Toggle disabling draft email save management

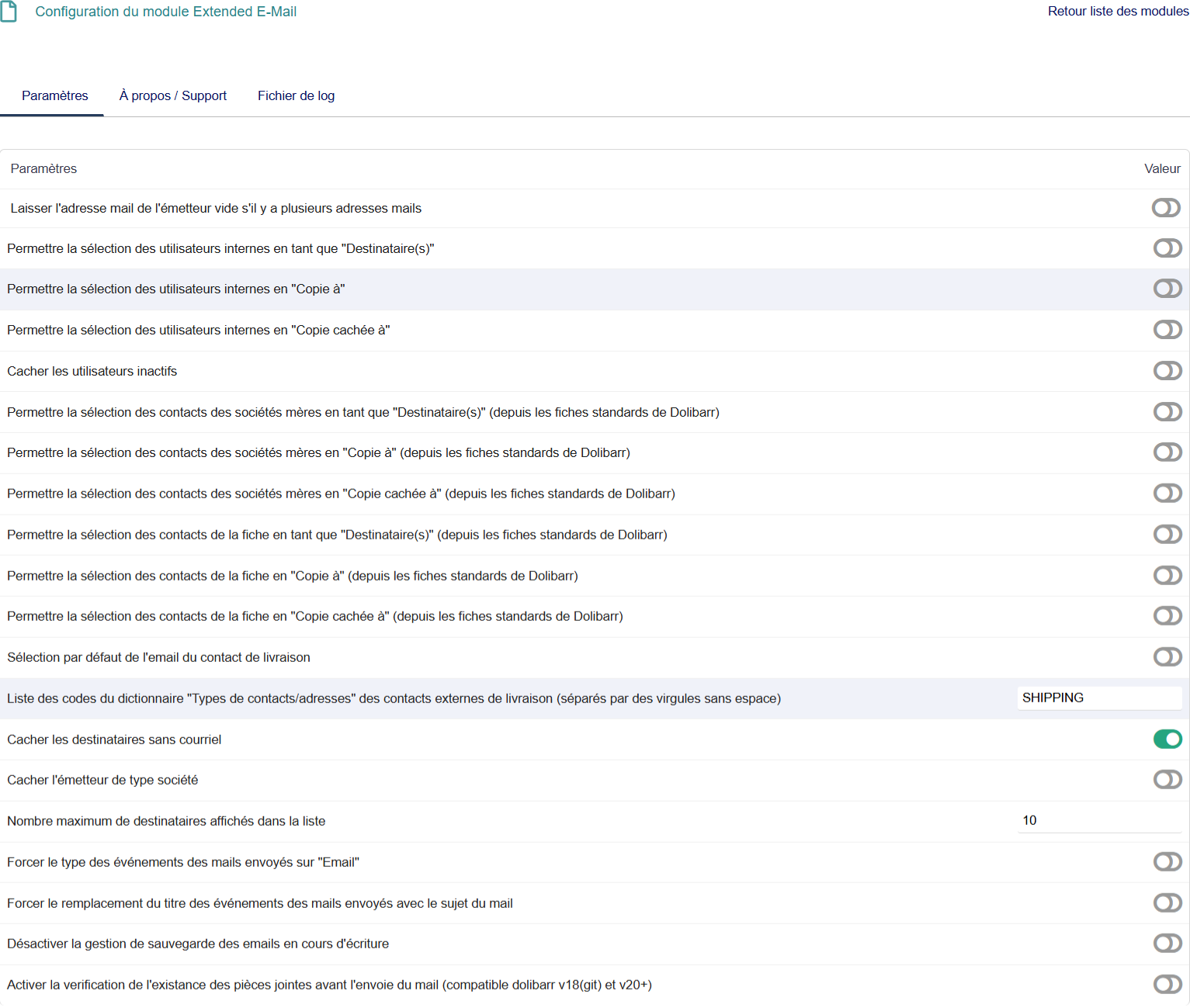click(1167, 944)
